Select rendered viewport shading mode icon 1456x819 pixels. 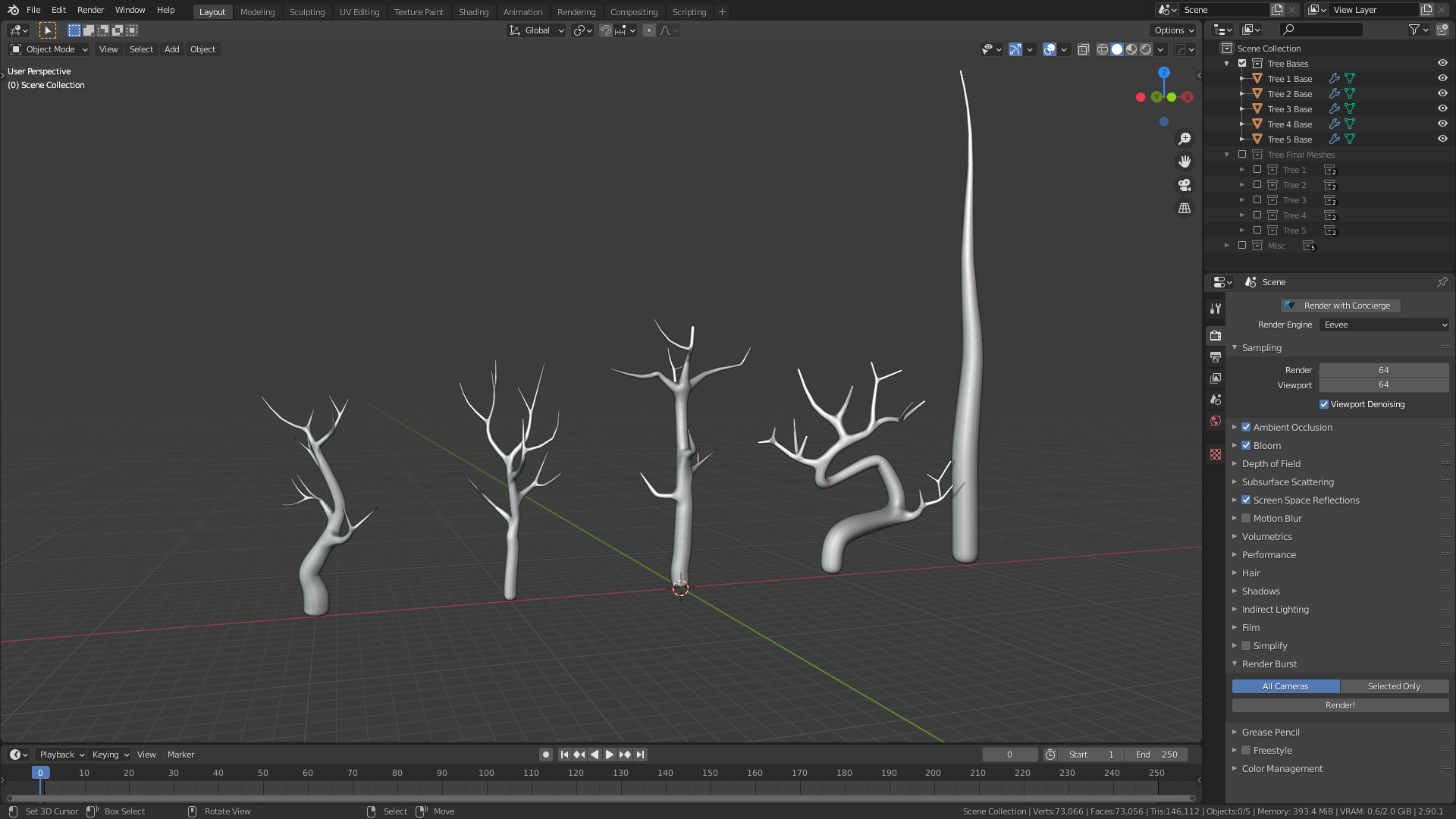[1146, 49]
